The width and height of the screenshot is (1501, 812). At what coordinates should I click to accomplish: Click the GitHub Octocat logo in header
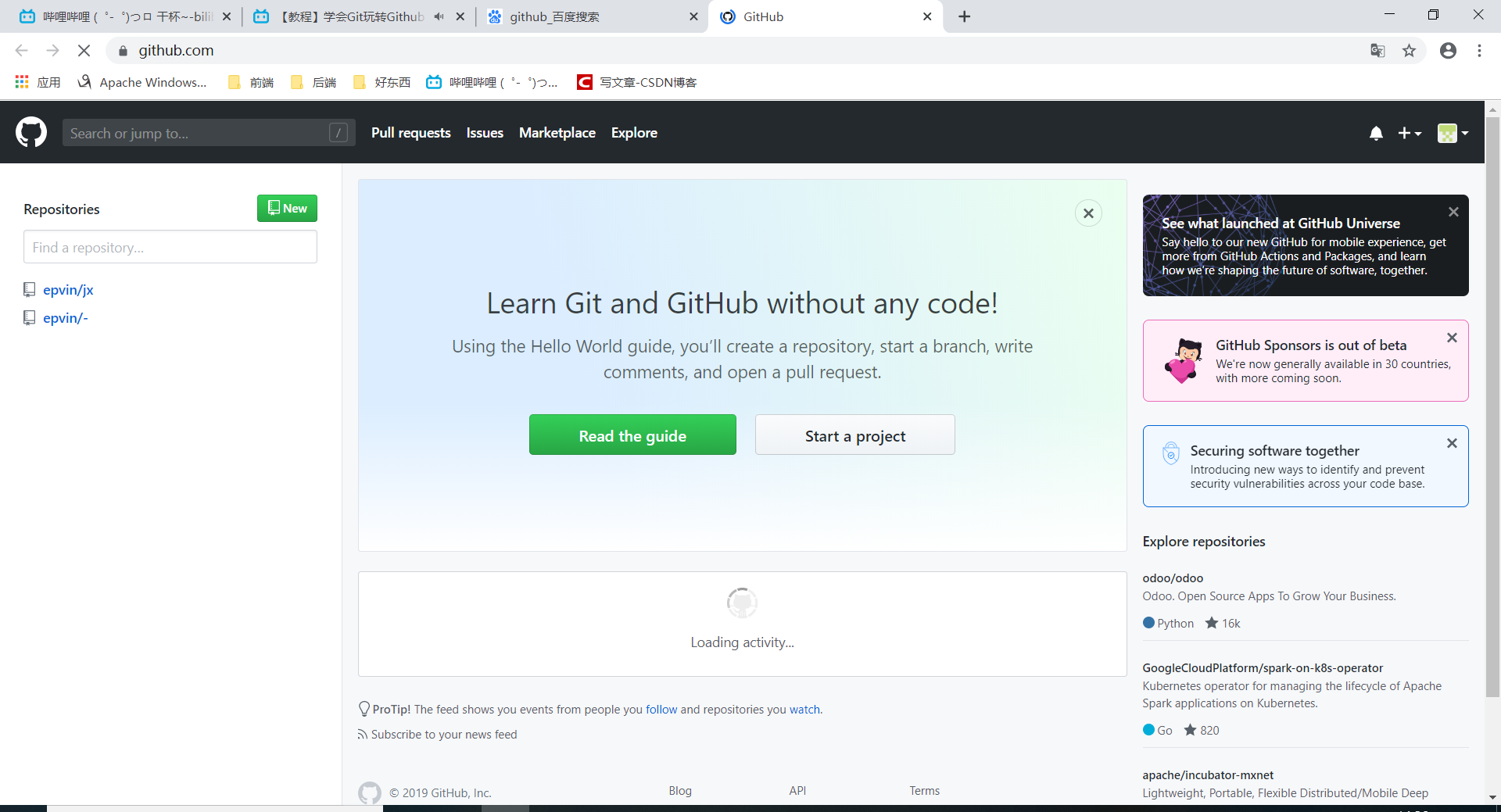point(31,133)
